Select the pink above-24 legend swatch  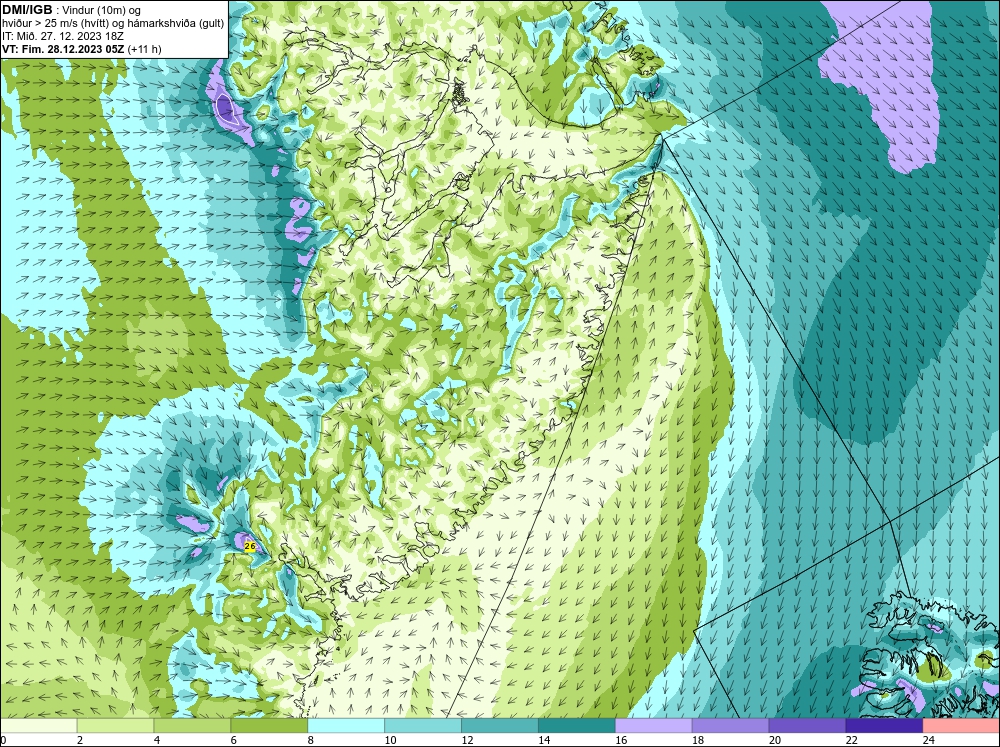tap(961, 726)
